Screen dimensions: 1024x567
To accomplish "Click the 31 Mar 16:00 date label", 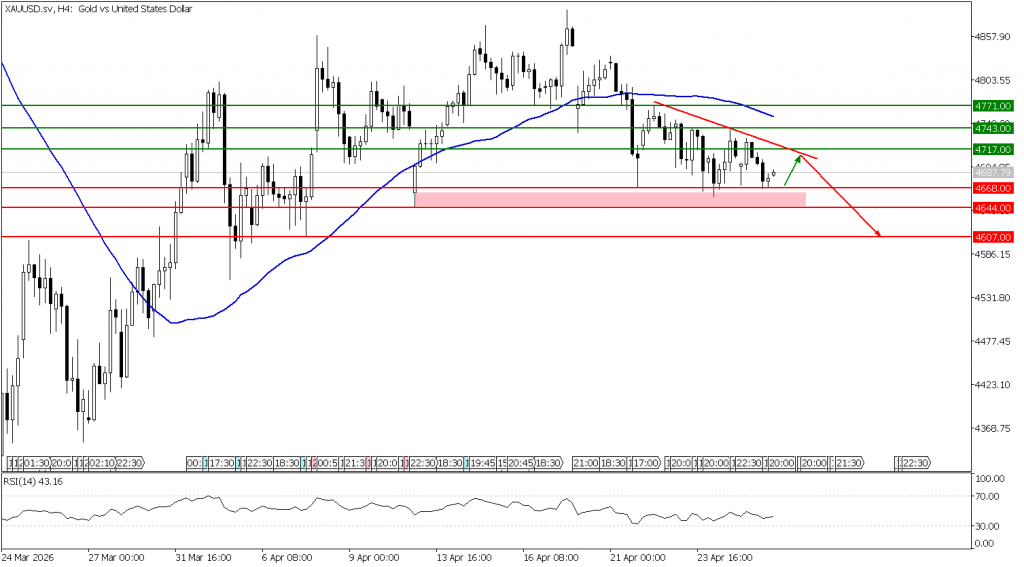I will 205,557.
